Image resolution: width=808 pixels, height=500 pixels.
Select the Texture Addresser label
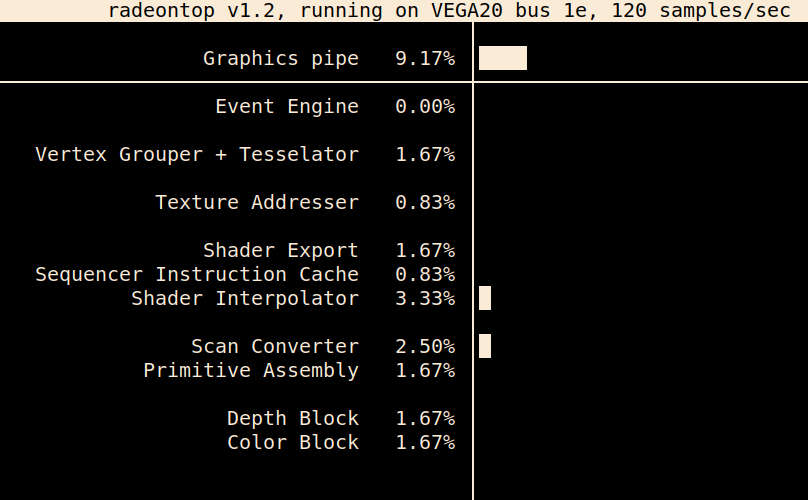click(257, 203)
